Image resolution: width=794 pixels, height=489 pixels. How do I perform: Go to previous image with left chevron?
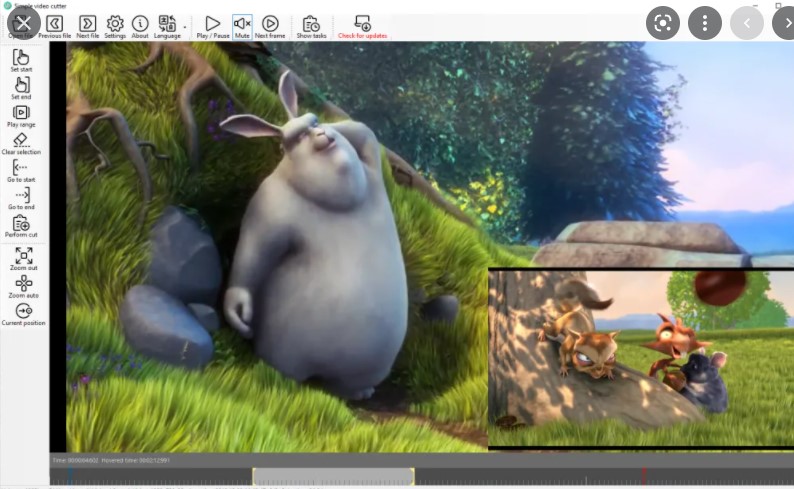click(x=747, y=23)
